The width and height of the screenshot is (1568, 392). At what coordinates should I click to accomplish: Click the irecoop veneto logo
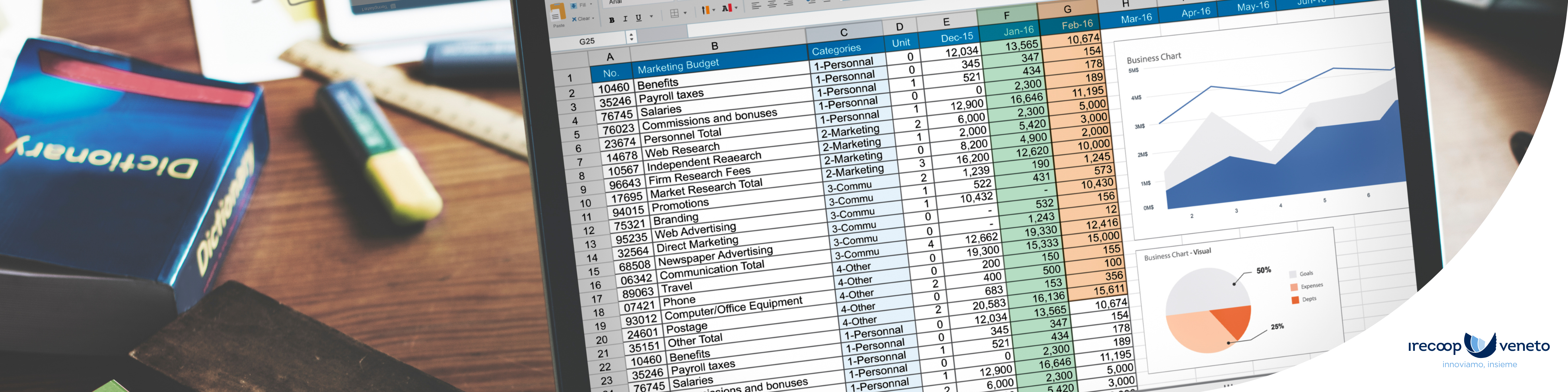click(1479, 350)
